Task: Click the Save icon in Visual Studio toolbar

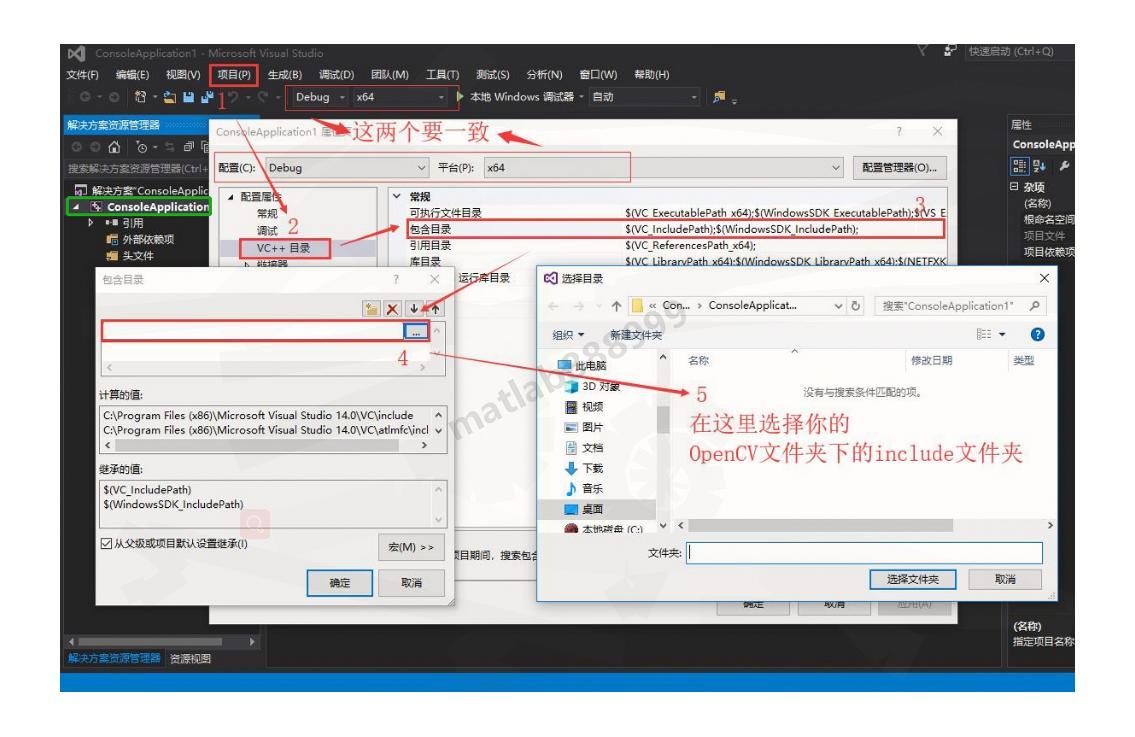Action: 188,97
